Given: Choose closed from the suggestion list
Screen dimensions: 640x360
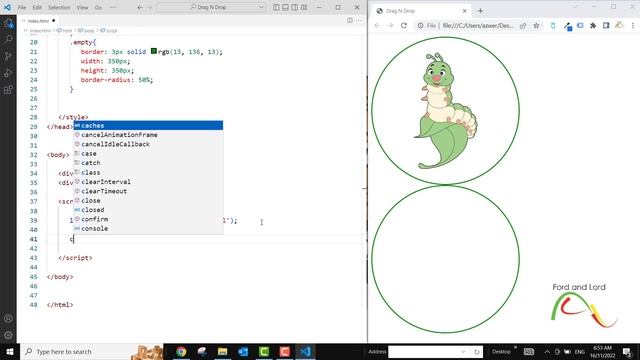Looking at the screenshot, I should pos(148,210).
